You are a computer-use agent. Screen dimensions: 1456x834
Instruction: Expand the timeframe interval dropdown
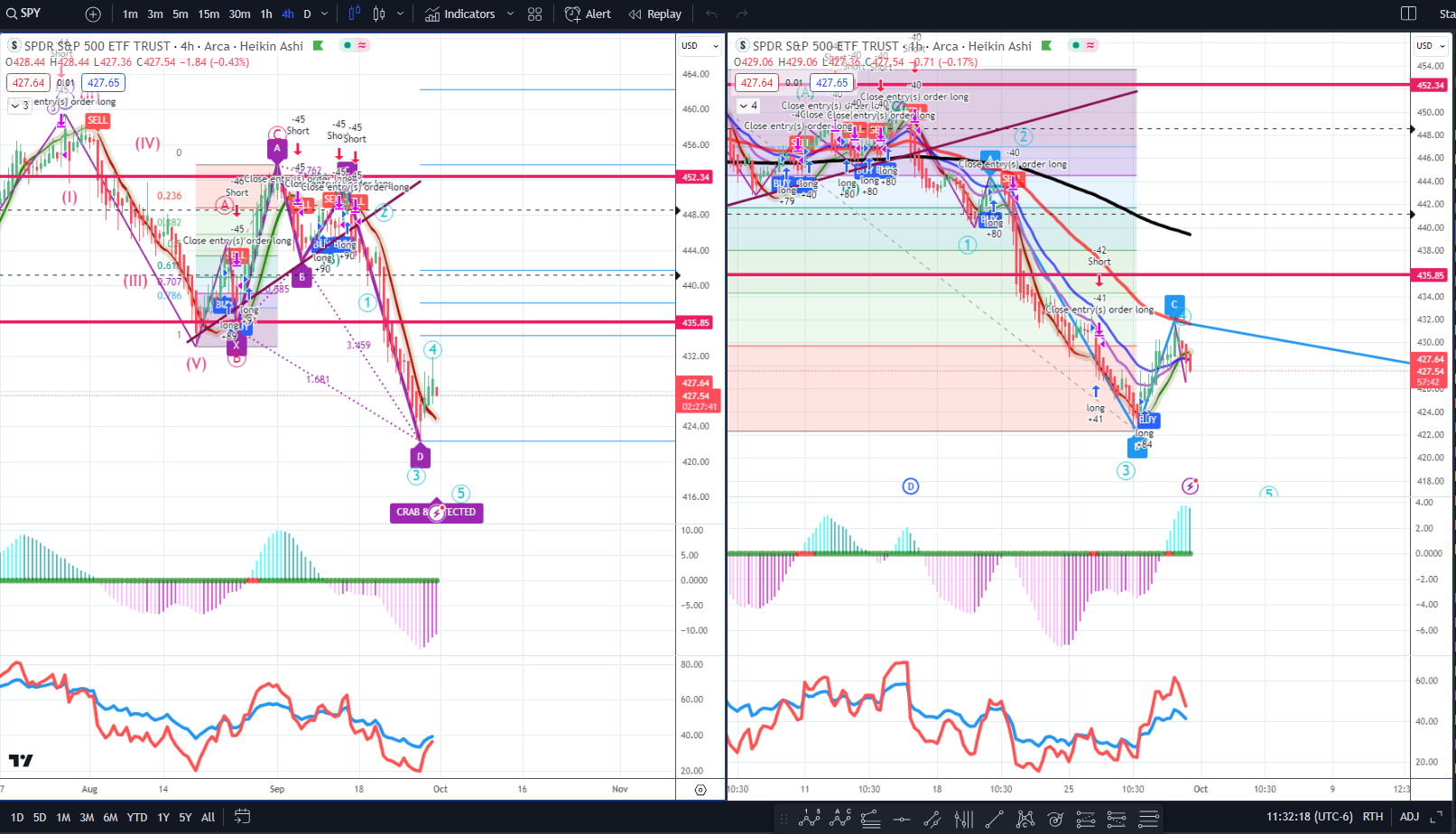(x=325, y=14)
